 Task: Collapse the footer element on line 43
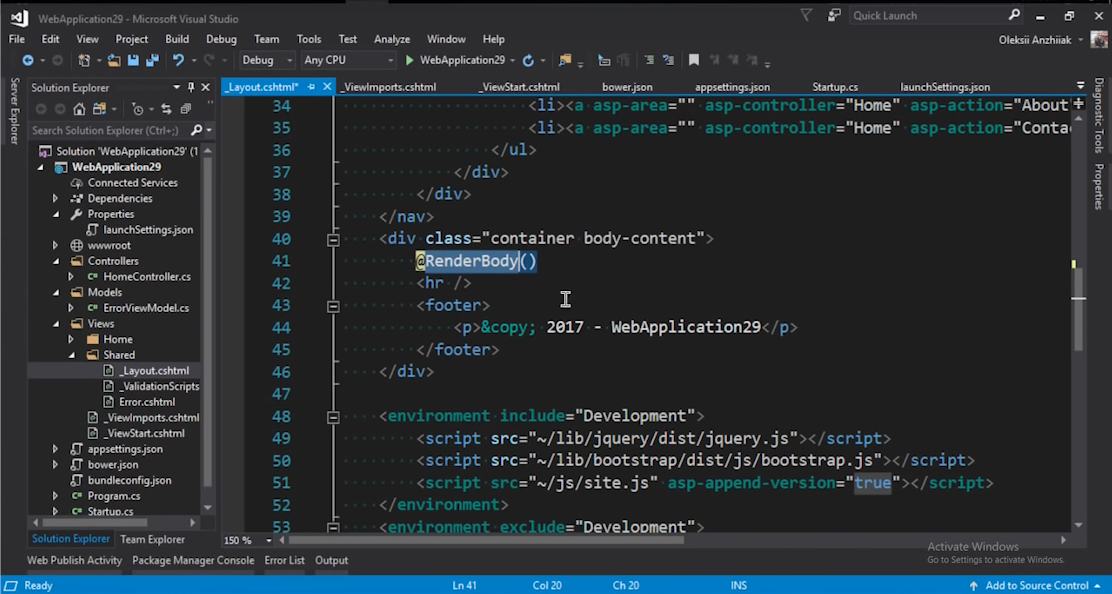point(333,306)
